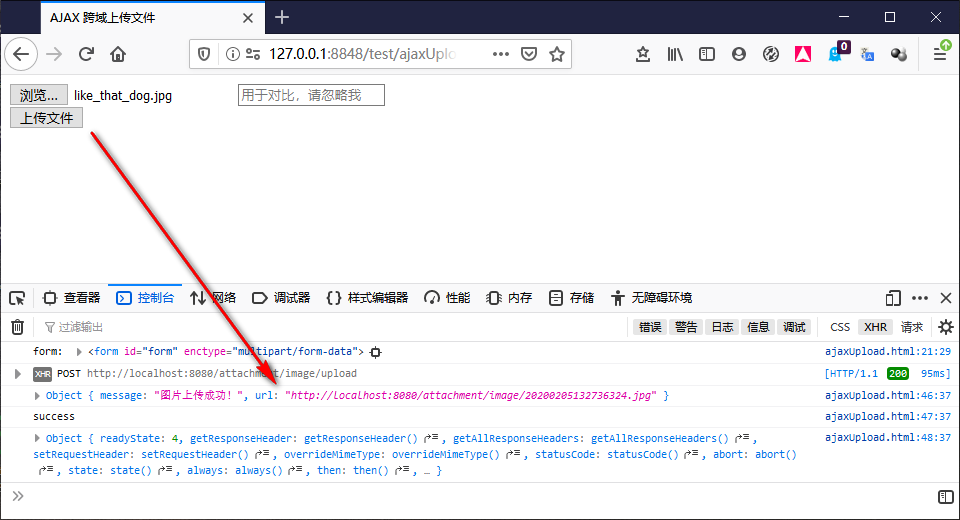Go to the browser home page
This screenshot has width=960, height=520.
coord(118,55)
